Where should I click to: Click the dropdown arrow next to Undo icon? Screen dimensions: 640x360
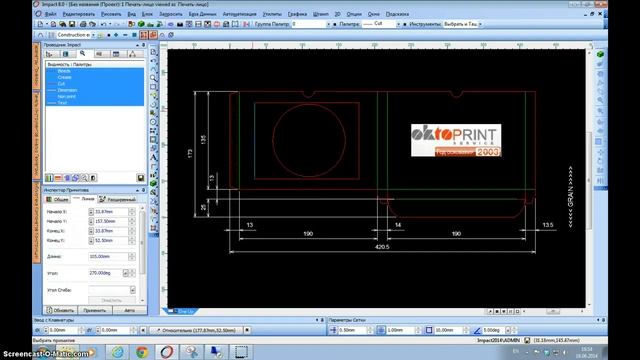(x=110, y=24)
